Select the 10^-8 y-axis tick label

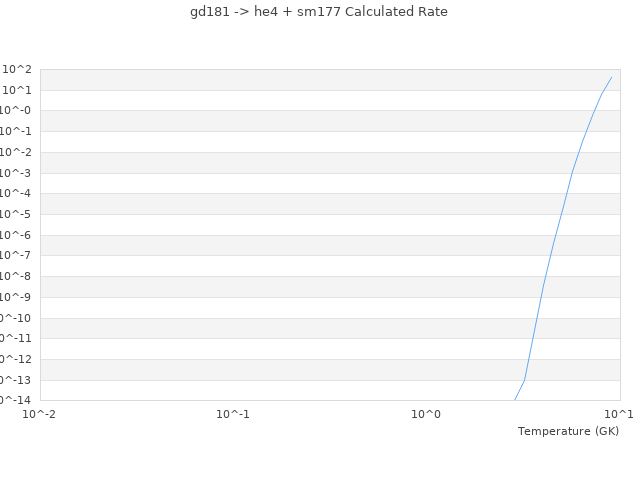(x=16, y=276)
